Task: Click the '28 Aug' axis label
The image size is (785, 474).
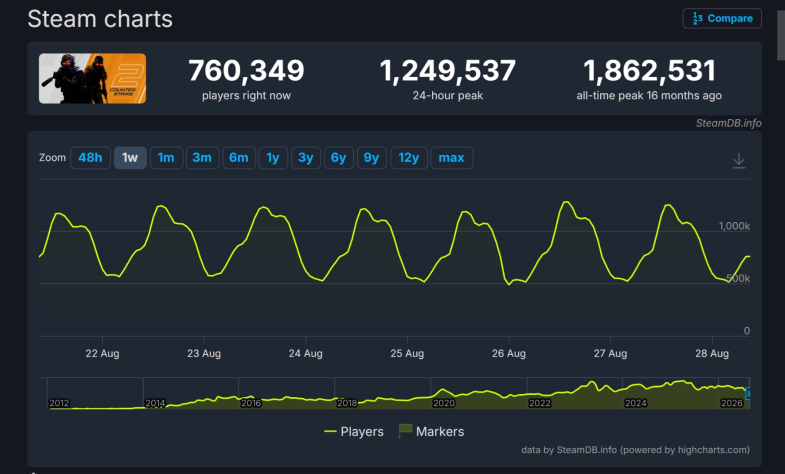Action: [712, 353]
